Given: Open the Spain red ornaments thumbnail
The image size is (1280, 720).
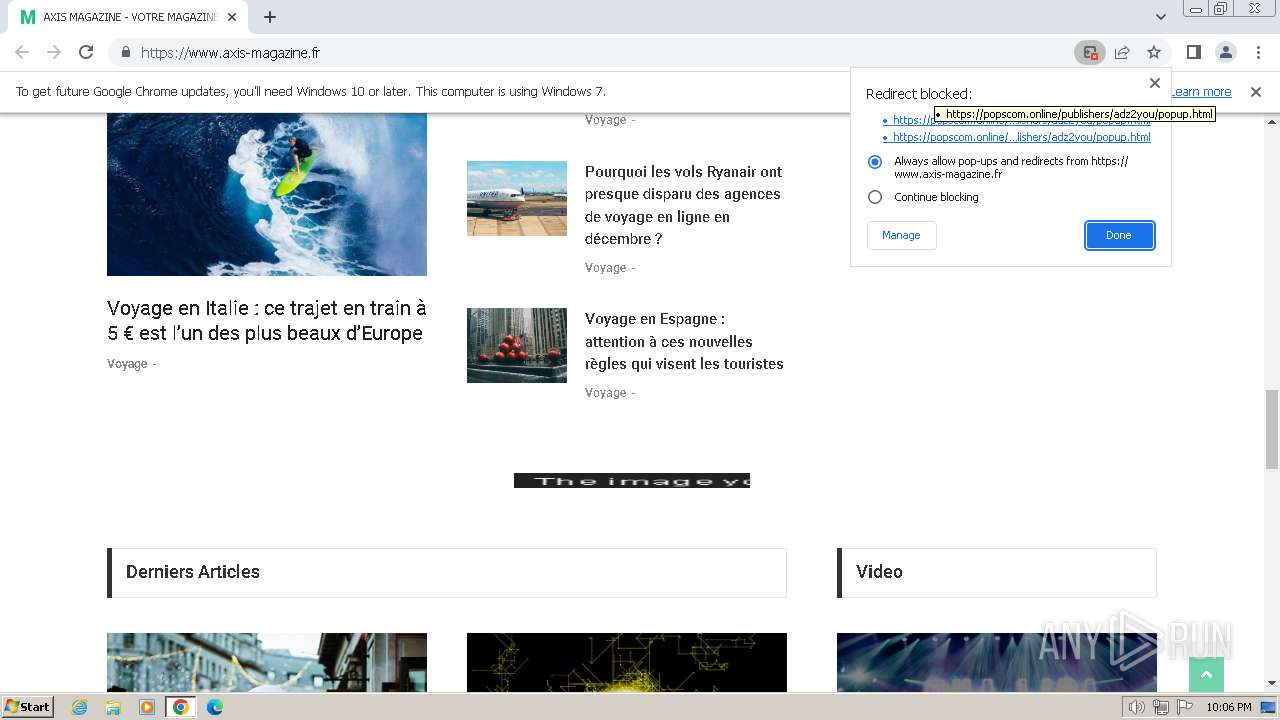Looking at the screenshot, I should click(x=517, y=345).
